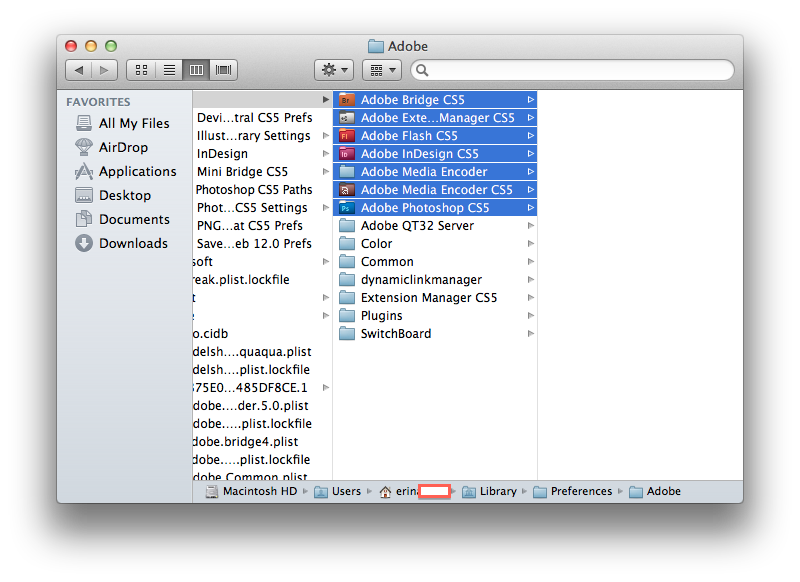Expand the Adobe Bridge CS5 arrow
The image size is (800, 582).
(531, 100)
